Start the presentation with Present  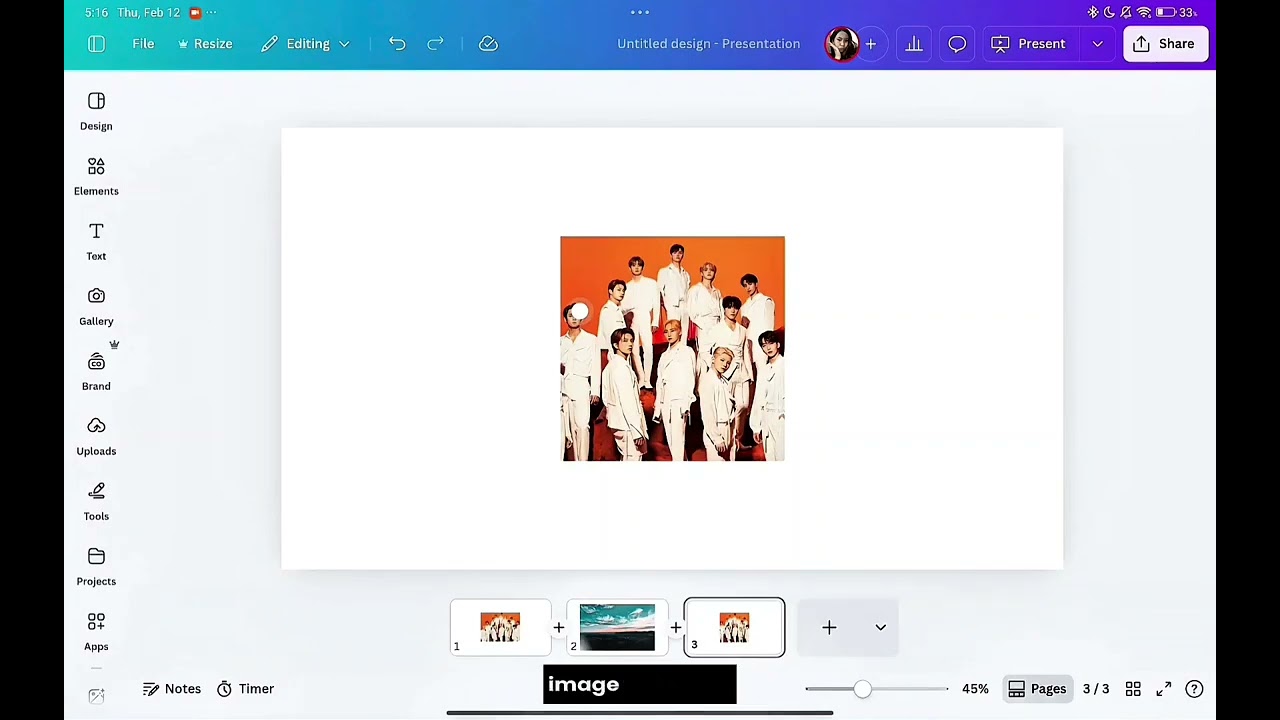coord(1028,44)
